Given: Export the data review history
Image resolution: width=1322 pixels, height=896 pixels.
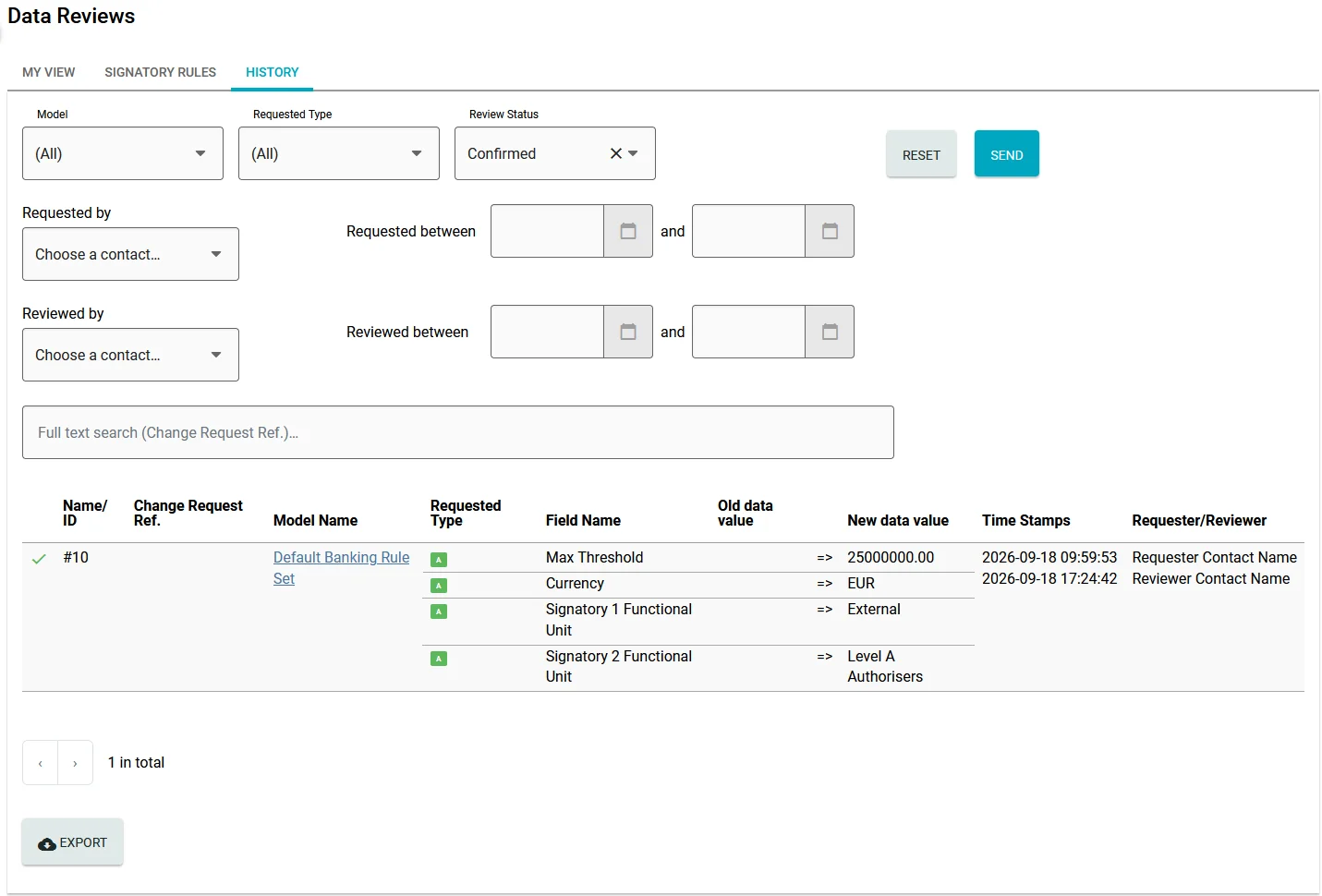Looking at the screenshot, I should (73, 842).
